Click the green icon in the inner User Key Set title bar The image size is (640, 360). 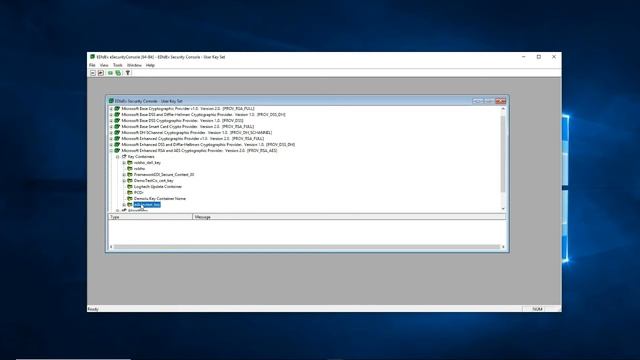(x=111, y=101)
